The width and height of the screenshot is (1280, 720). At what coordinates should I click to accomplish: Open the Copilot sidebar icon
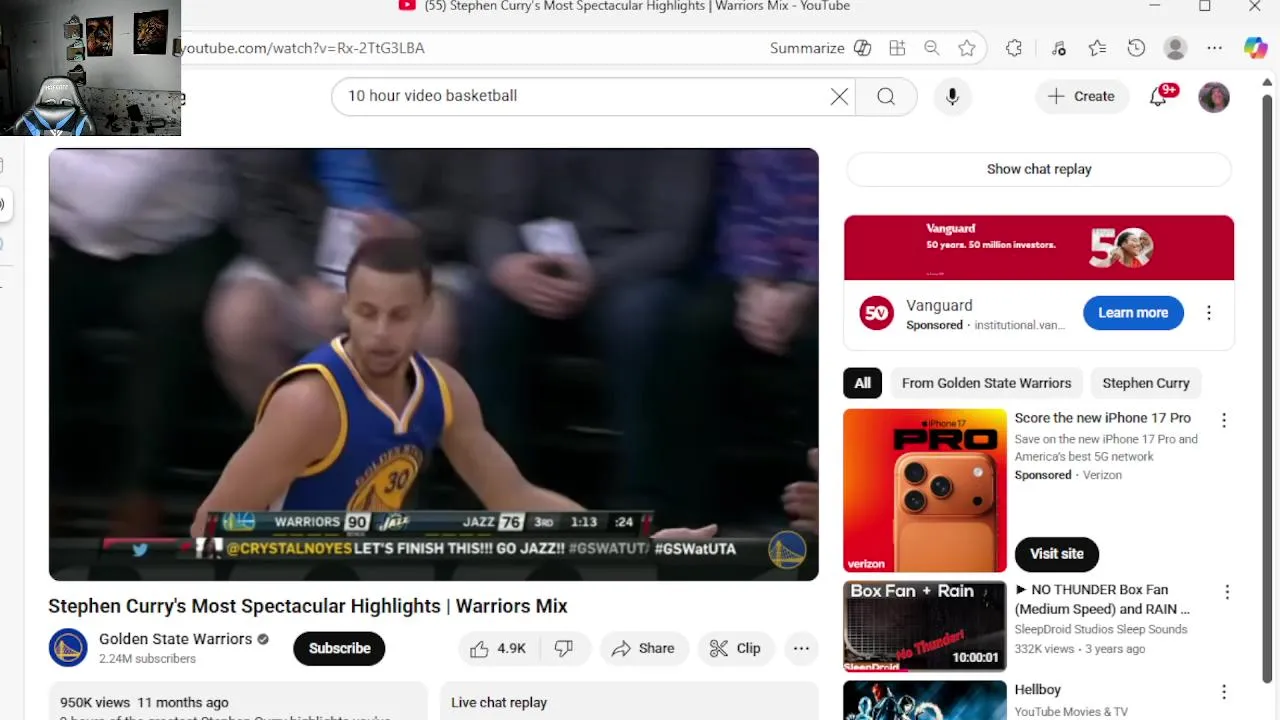[x=1255, y=48]
